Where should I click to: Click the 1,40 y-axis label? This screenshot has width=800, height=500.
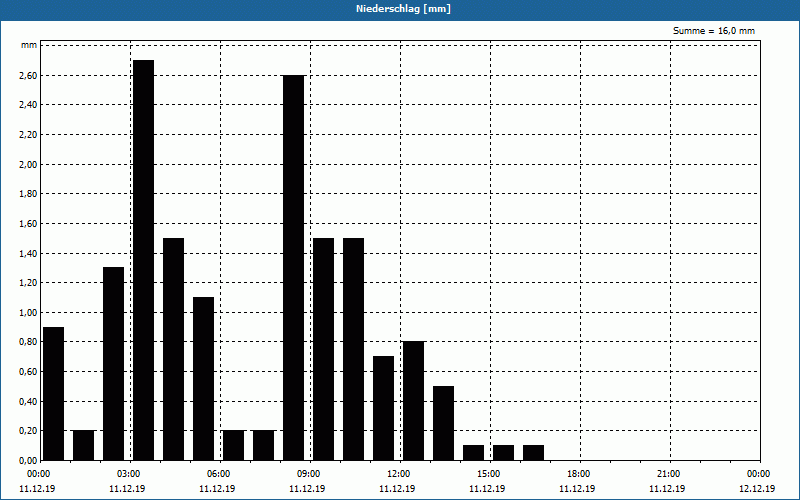[29, 253]
